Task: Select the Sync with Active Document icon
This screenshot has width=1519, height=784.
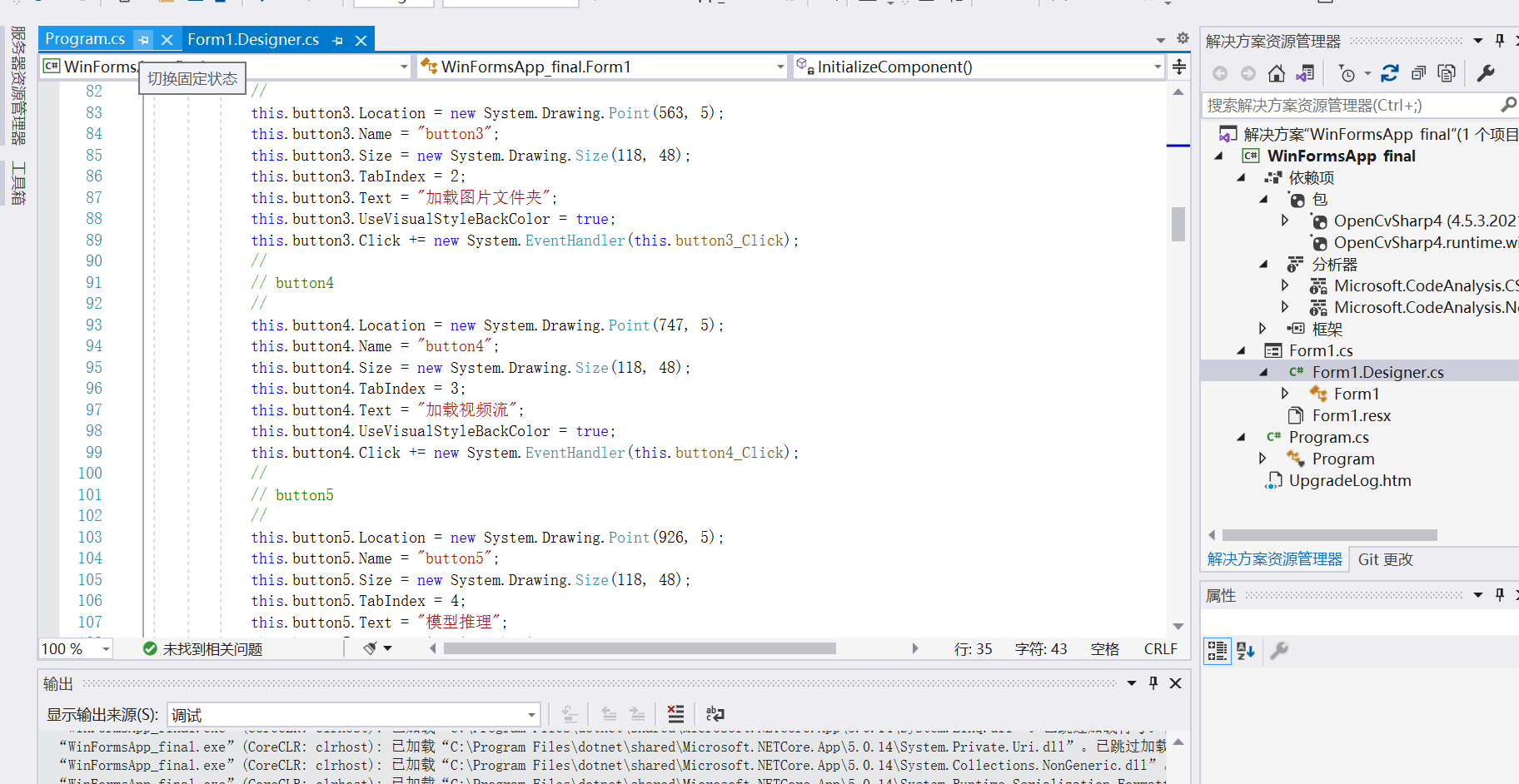Action: pyautogui.click(x=1304, y=73)
